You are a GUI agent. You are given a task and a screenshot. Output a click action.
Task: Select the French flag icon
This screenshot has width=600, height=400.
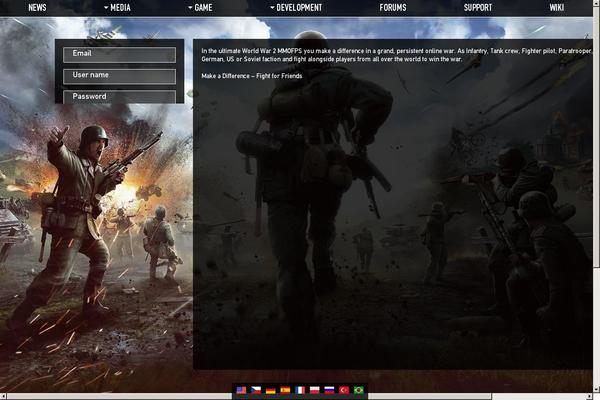click(300, 390)
